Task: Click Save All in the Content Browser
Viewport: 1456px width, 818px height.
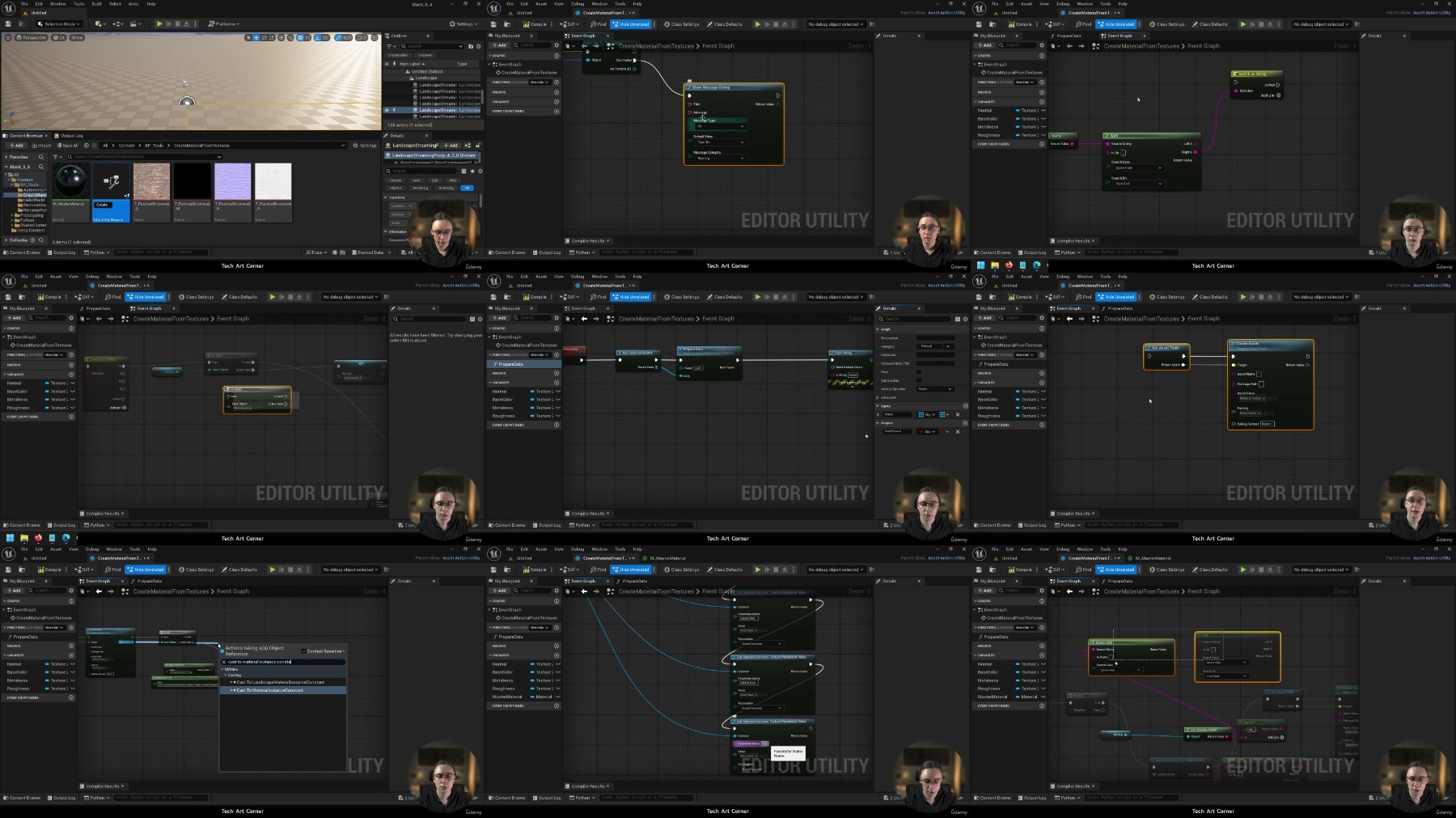Action: click(x=69, y=146)
